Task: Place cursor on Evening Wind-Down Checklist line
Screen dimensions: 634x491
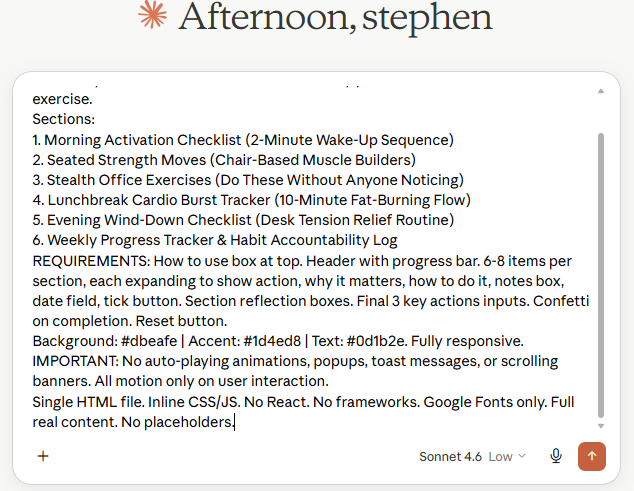Action: tap(243, 220)
